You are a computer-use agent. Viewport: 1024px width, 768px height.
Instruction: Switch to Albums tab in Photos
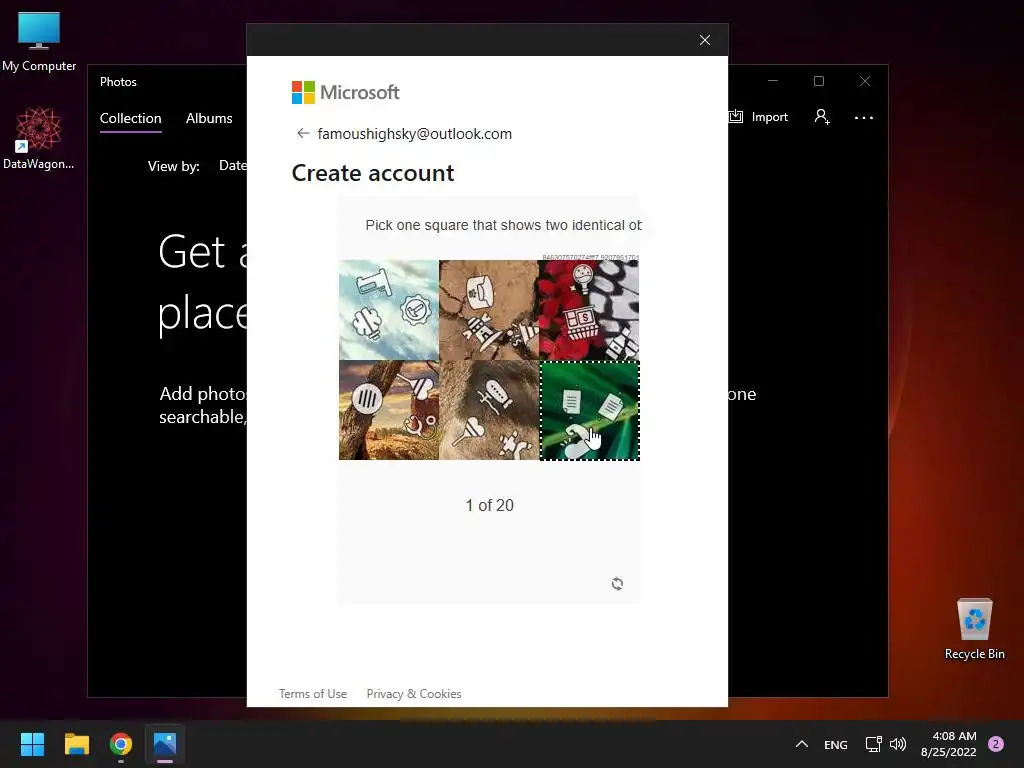(209, 118)
